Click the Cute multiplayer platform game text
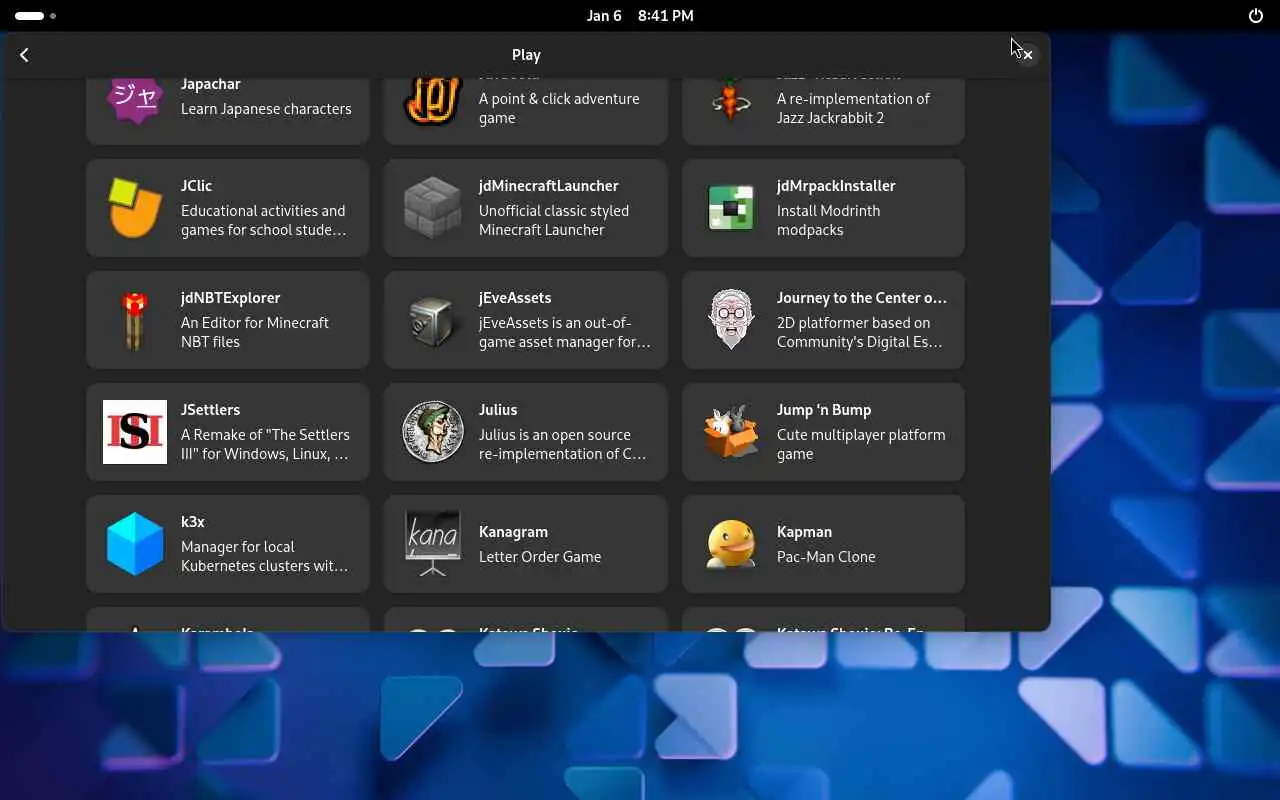The image size is (1280, 800). (861, 444)
